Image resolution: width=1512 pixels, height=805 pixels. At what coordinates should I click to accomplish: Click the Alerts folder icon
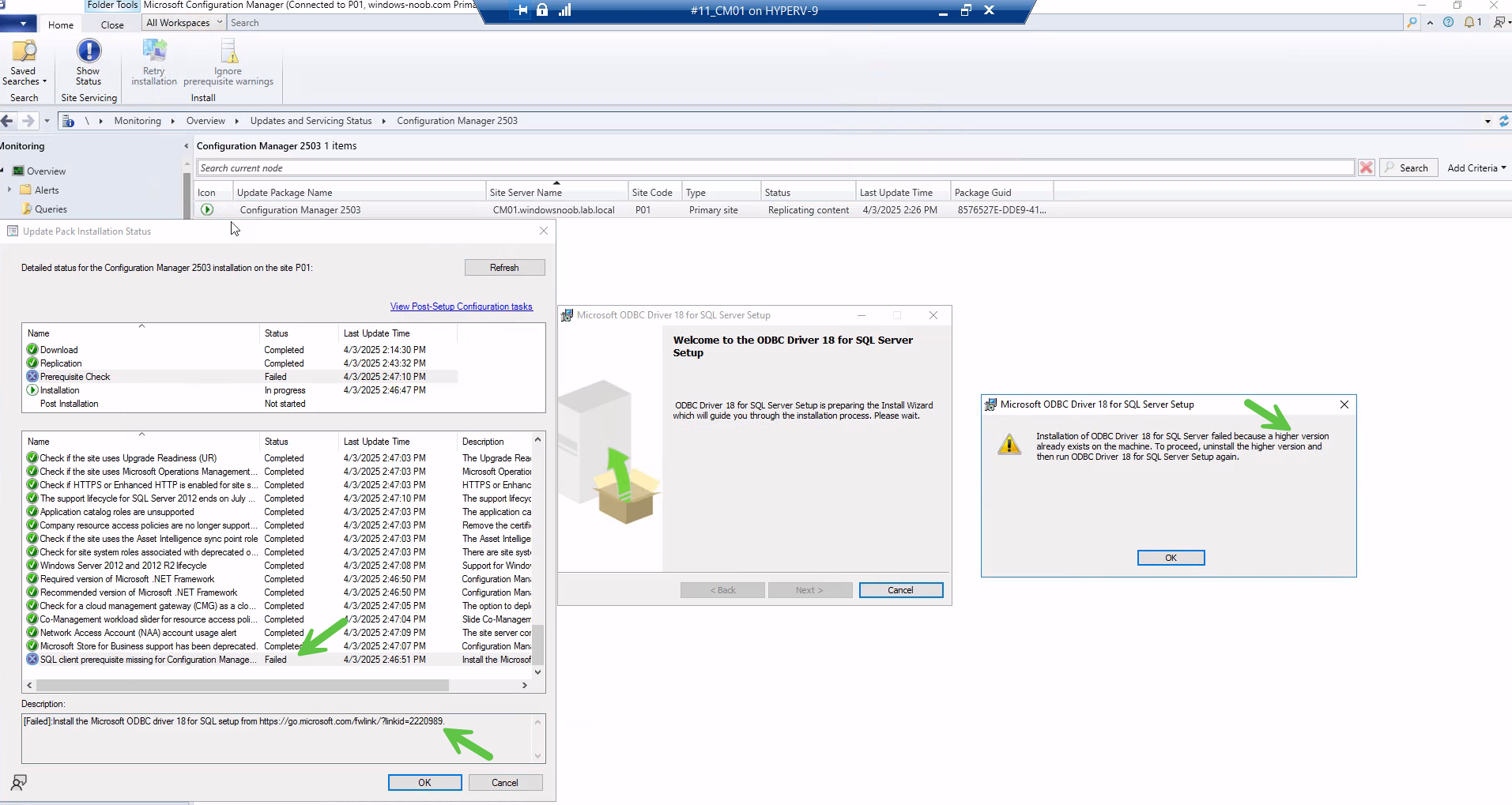(x=26, y=190)
